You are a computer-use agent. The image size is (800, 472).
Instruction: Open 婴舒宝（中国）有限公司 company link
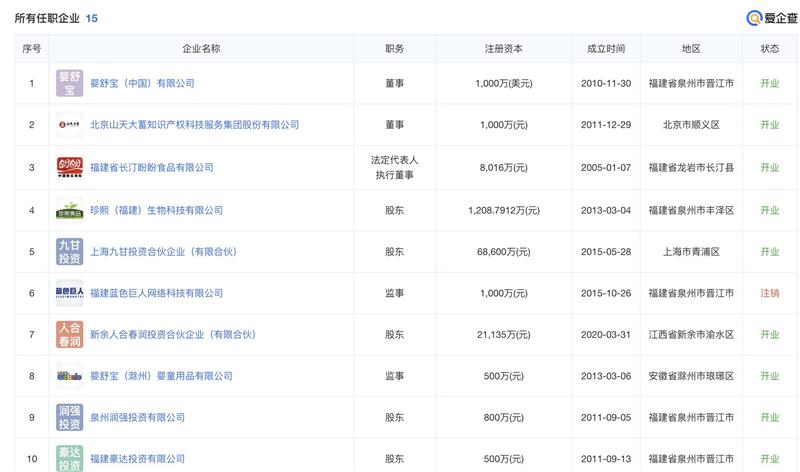[x=142, y=83]
